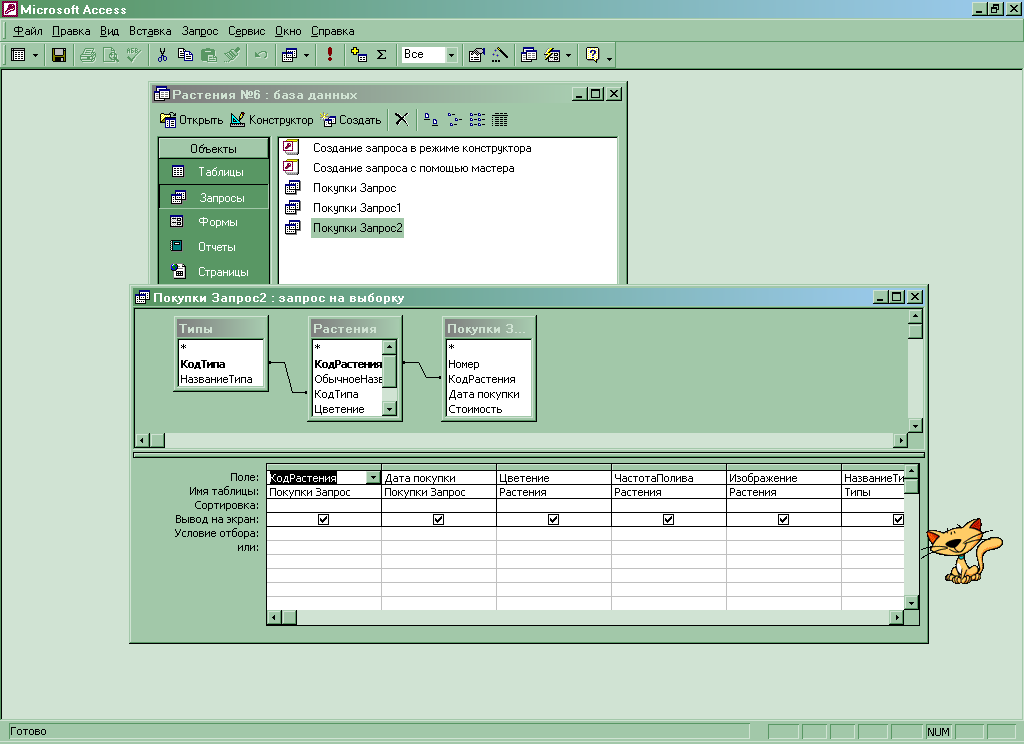Uncheck show box for КодРастения column
This screenshot has width=1024, height=744.
tap(323, 519)
